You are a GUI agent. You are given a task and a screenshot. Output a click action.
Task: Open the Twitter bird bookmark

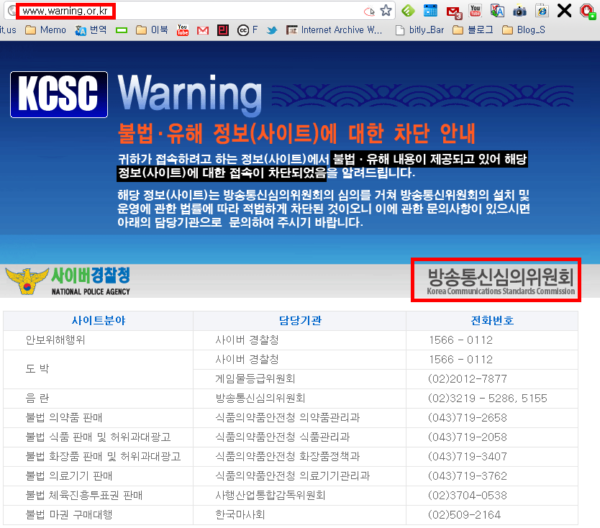[x=272, y=30]
